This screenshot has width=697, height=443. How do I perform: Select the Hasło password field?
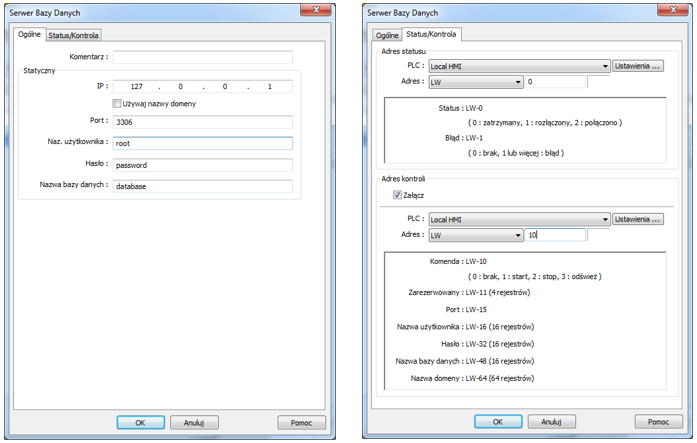[x=203, y=165]
